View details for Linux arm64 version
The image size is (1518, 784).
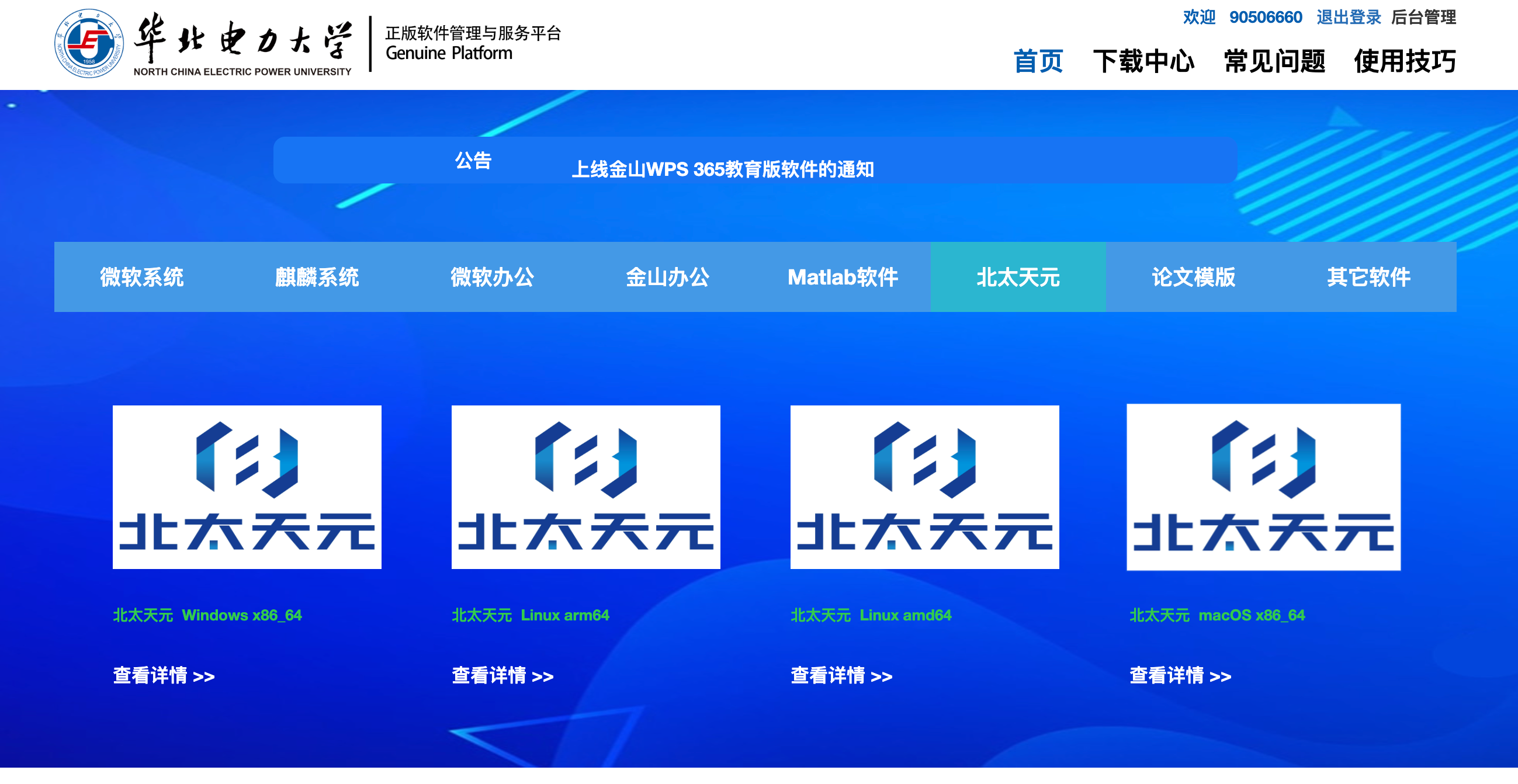502,675
